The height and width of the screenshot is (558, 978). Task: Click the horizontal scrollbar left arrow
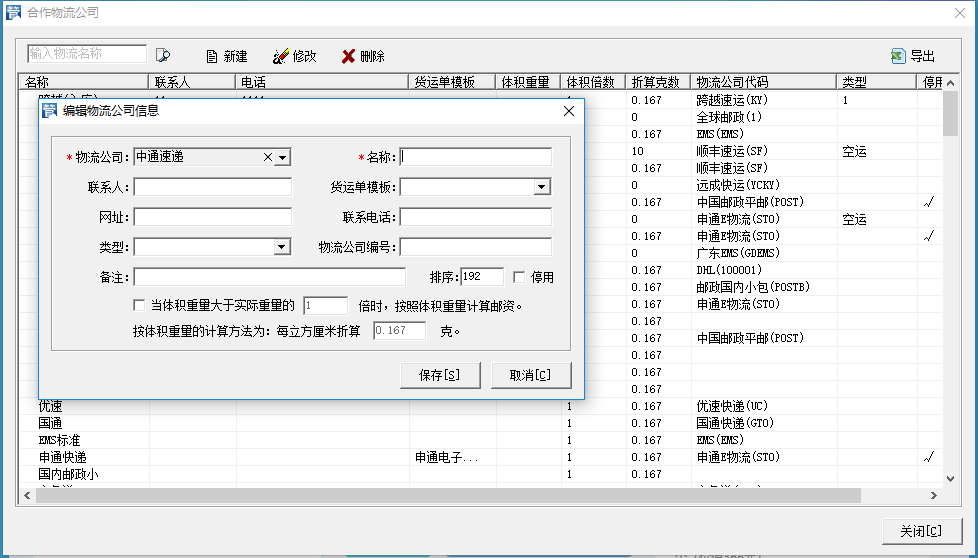(27, 496)
